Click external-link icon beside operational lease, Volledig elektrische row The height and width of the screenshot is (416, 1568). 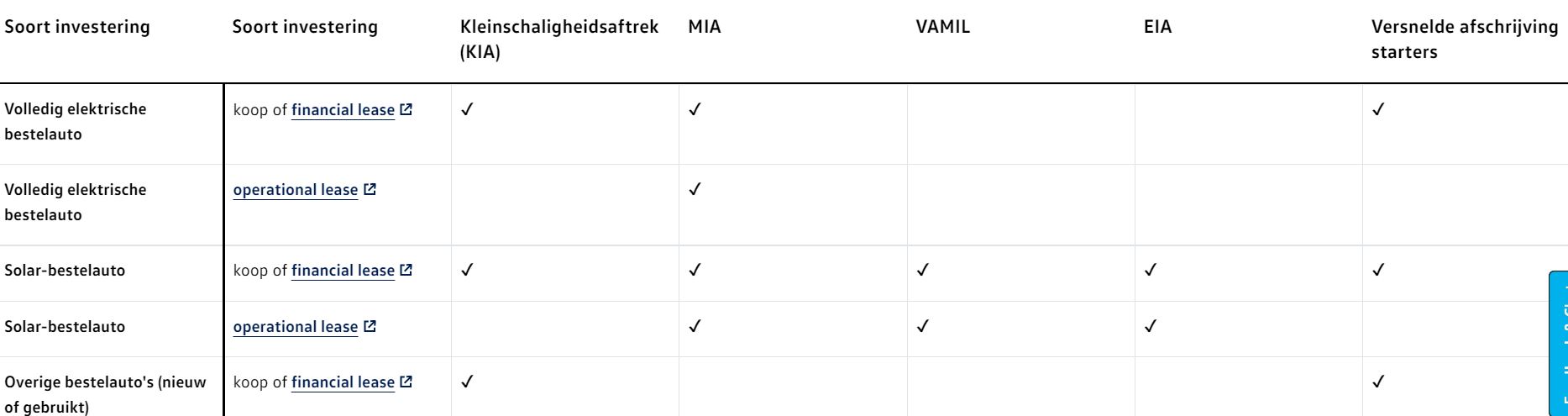370,190
